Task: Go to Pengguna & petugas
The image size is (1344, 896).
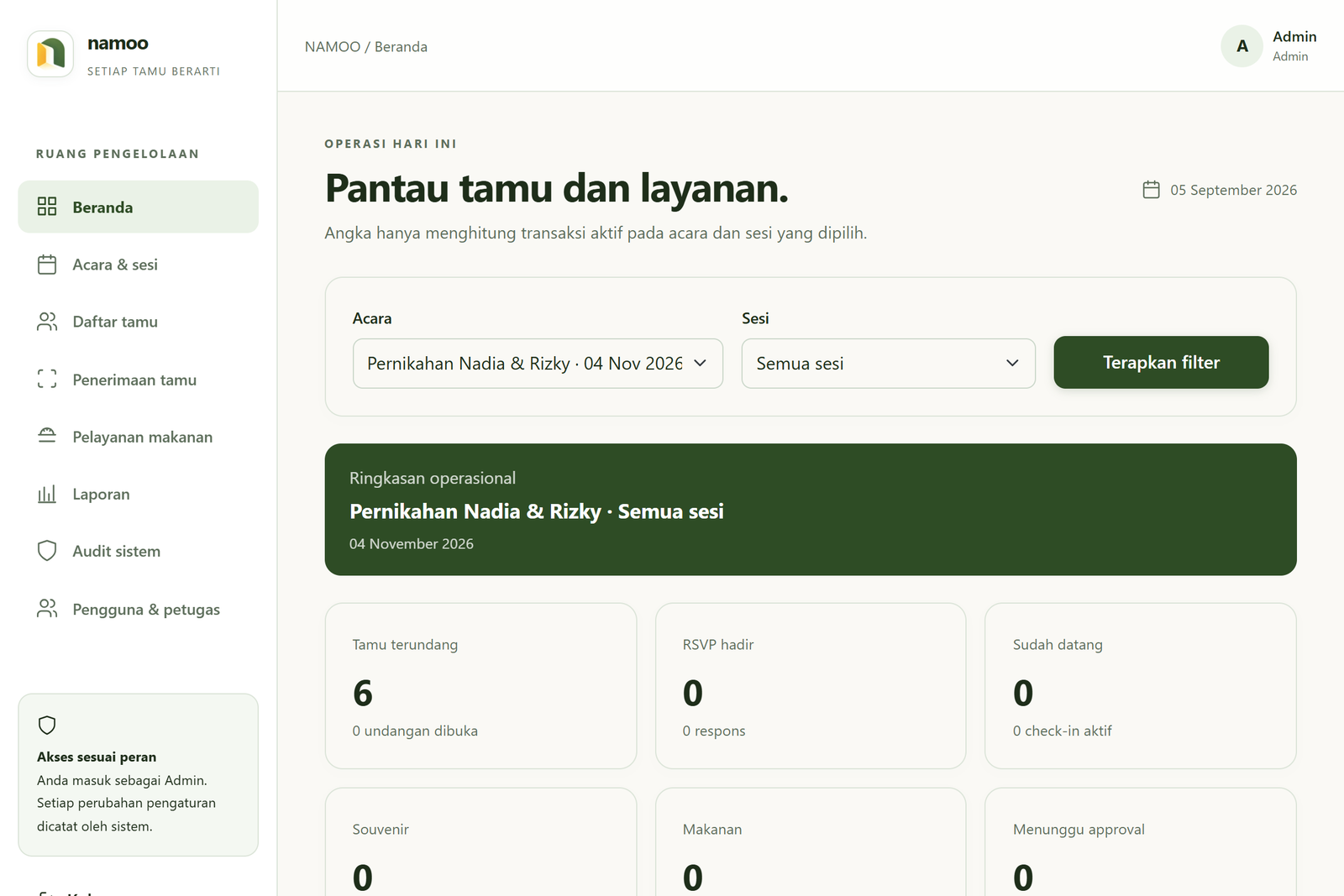Action: 139,609
